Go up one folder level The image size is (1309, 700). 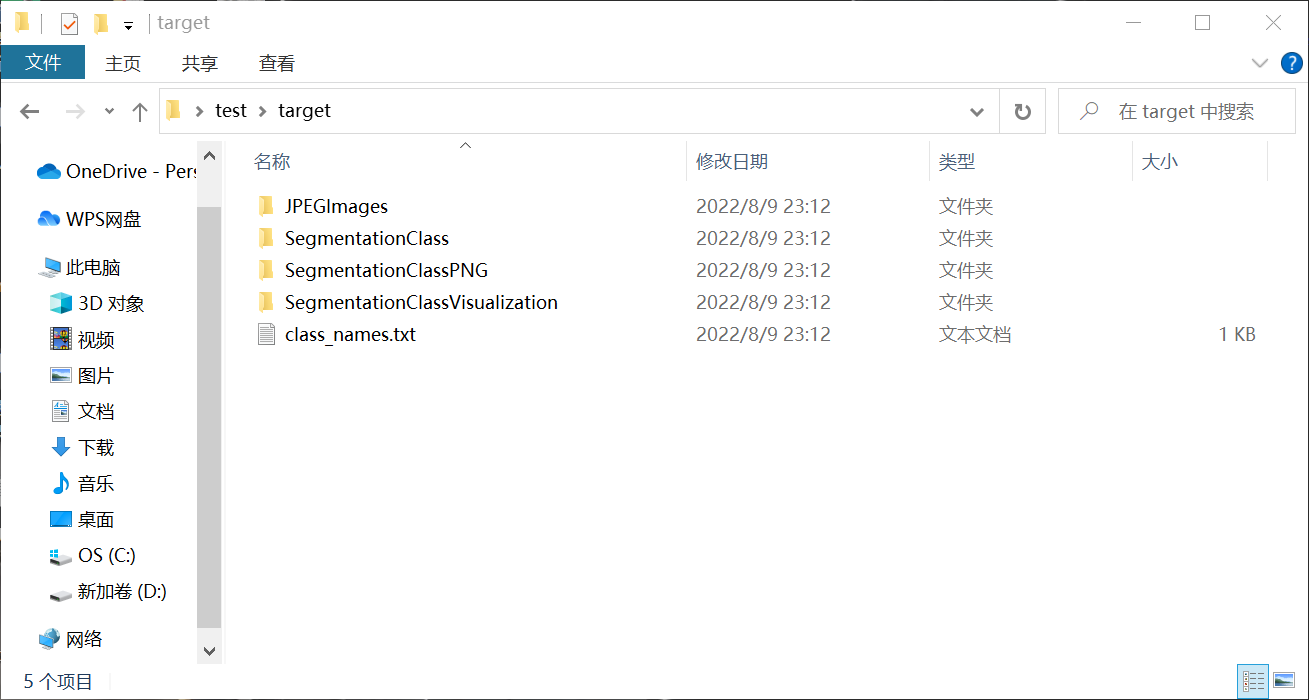pyautogui.click(x=140, y=112)
